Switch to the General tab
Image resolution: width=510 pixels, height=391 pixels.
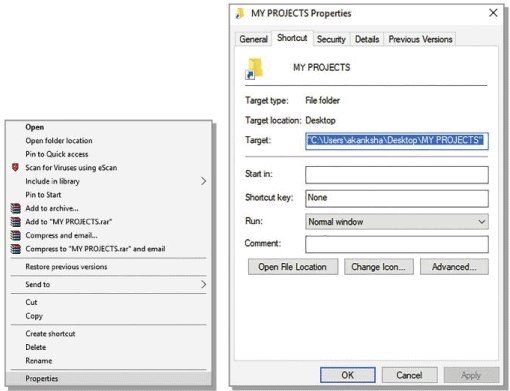coord(253,39)
